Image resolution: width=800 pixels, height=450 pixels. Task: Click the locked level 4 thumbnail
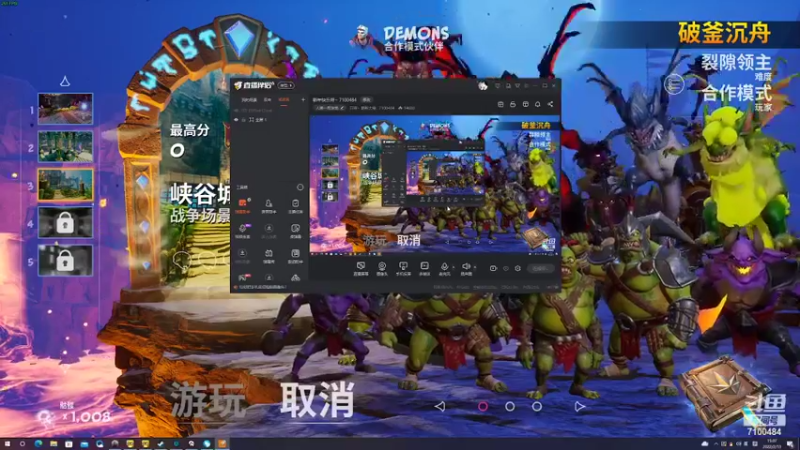point(65,222)
